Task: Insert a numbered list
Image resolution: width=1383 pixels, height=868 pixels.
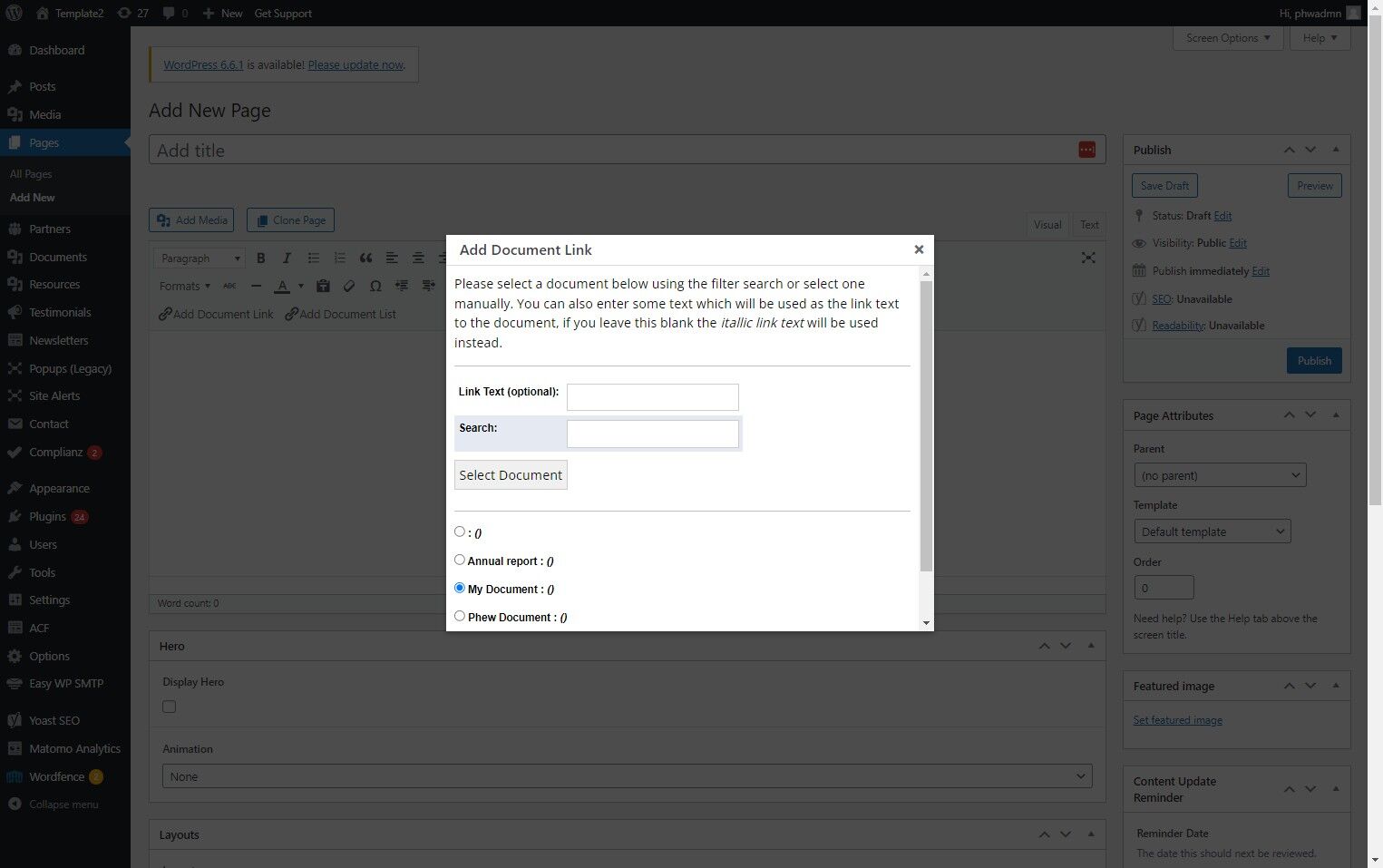Action: pyautogui.click(x=339, y=258)
